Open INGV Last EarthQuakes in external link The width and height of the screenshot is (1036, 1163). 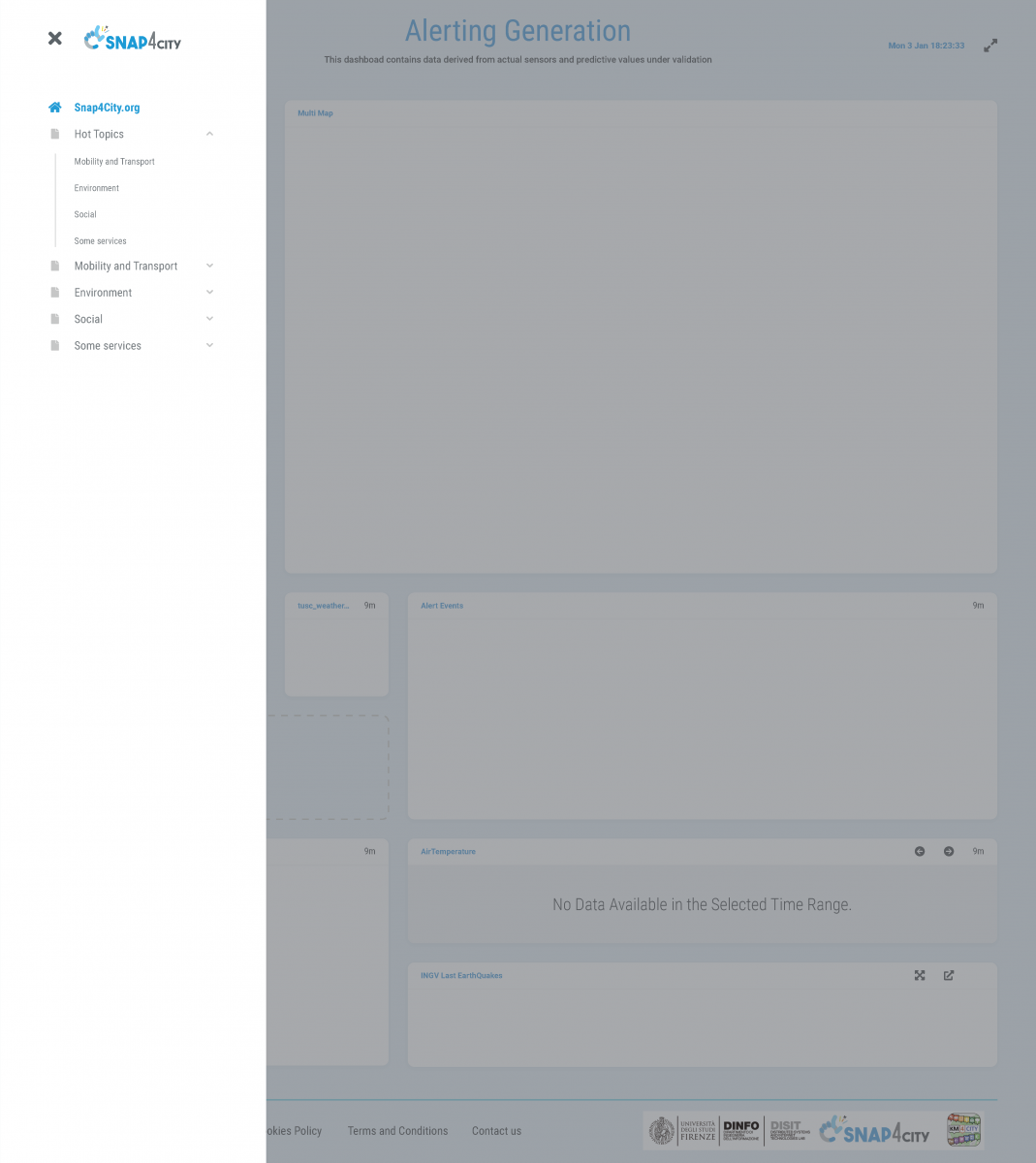tap(949, 975)
